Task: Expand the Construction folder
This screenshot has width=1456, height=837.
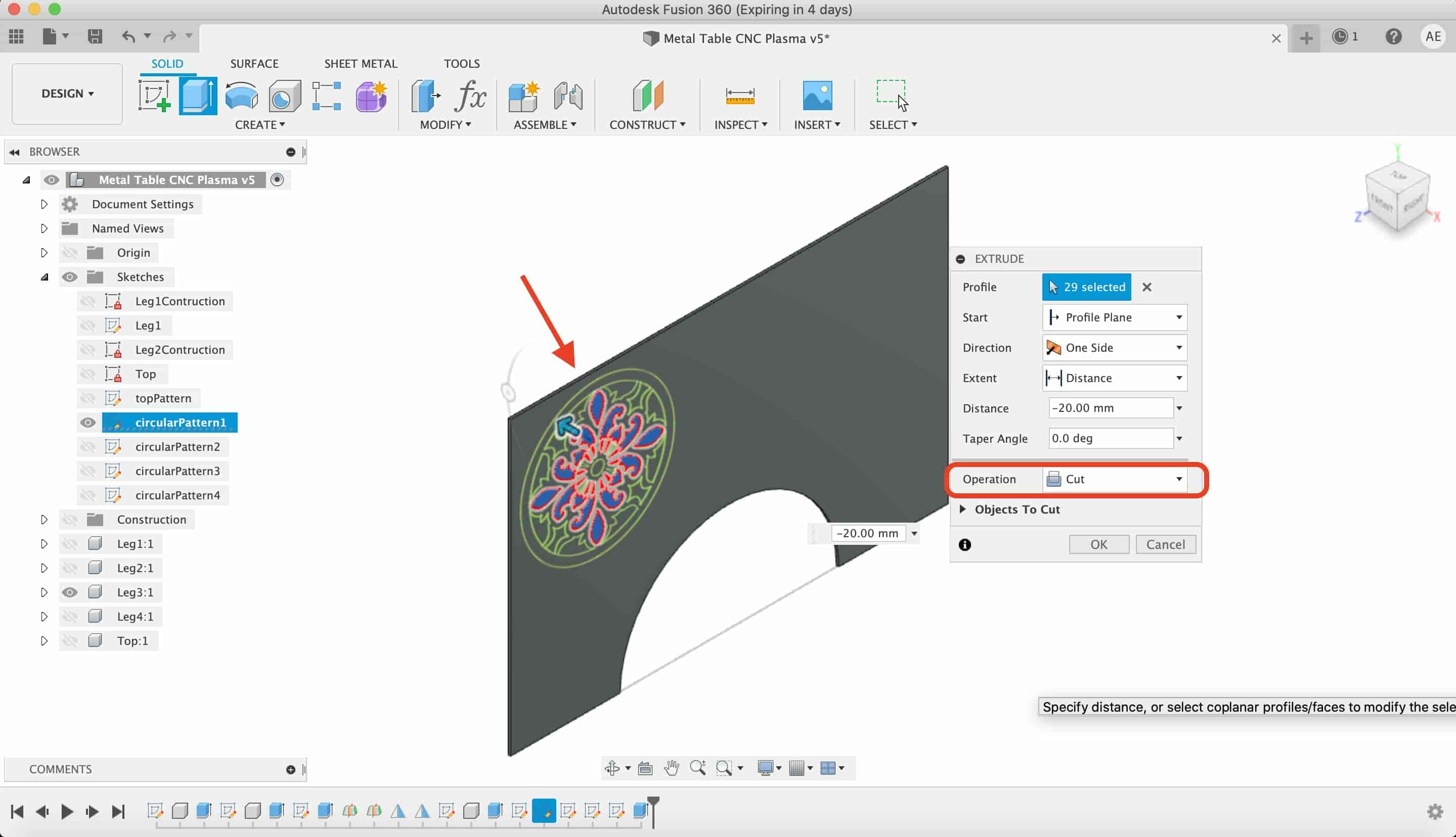Action: [45, 520]
